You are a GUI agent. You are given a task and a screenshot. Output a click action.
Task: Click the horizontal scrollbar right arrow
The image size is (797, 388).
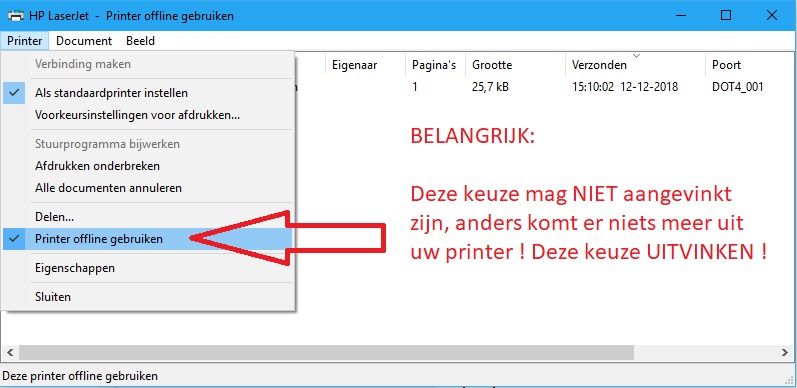click(x=785, y=352)
